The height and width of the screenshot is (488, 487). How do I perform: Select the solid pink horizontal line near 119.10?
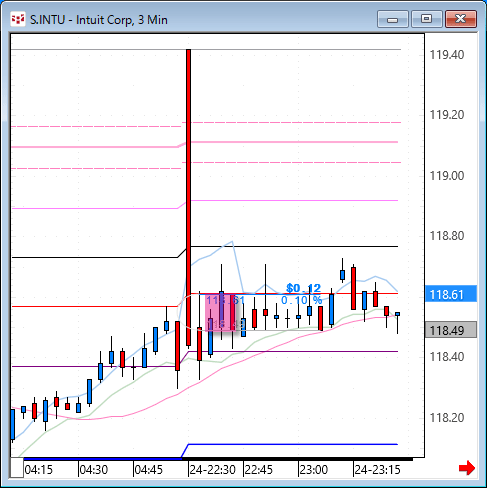pos(293,142)
